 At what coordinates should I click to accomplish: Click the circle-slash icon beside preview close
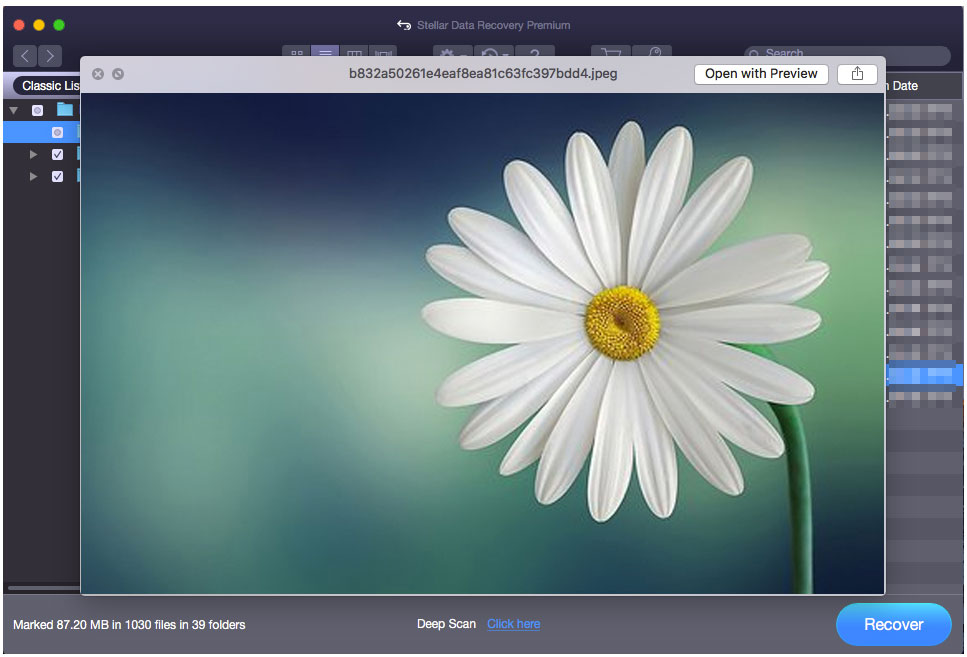point(118,74)
